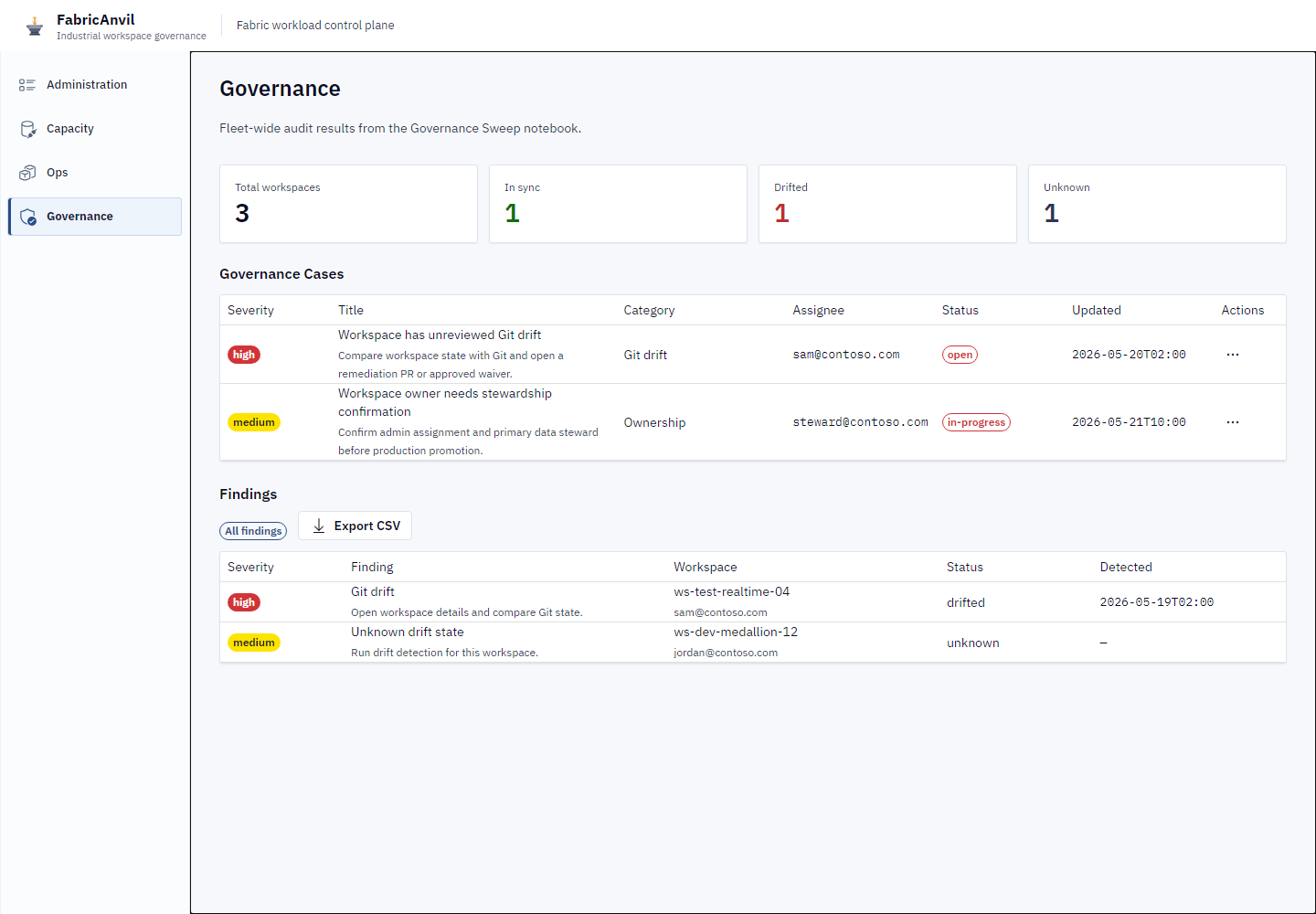Click the high severity badge in Governance Cases
The height and width of the screenshot is (914, 1316).
point(244,355)
